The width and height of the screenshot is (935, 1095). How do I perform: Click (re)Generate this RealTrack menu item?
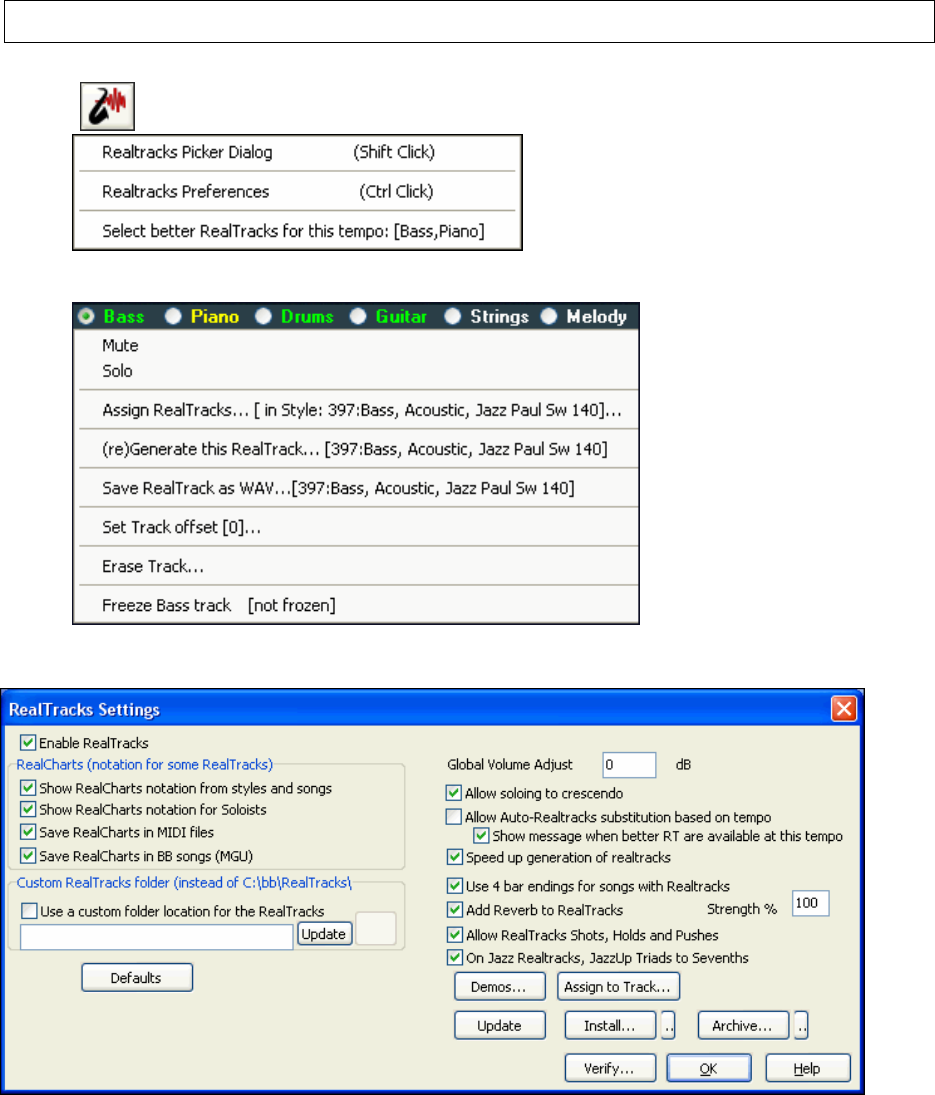pos(356,449)
